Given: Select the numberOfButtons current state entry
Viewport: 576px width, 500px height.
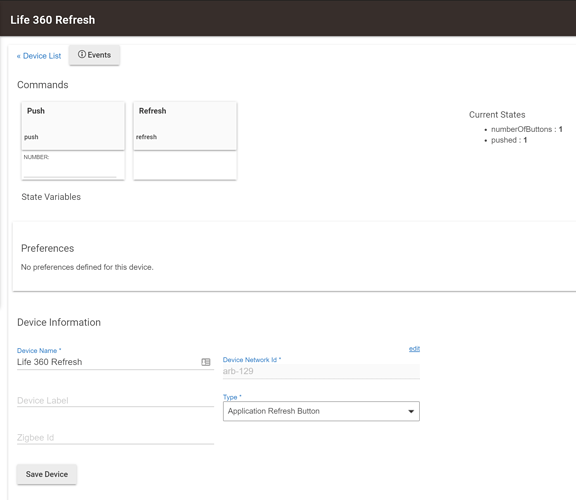Looking at the screenshot, I should click(526, 129).
